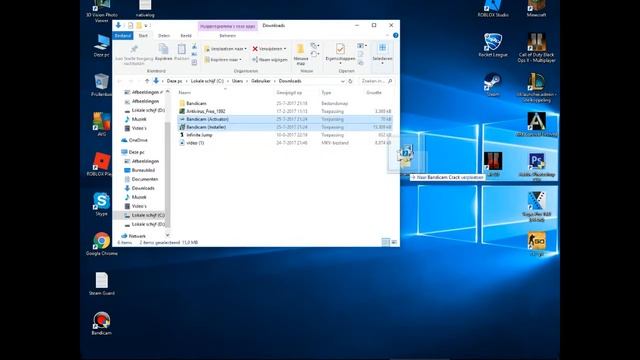Image resolution: width=640 pixels, height=360 pixels.
Task: Expand the quick access toolbar customize arrow
Action: 146,26
